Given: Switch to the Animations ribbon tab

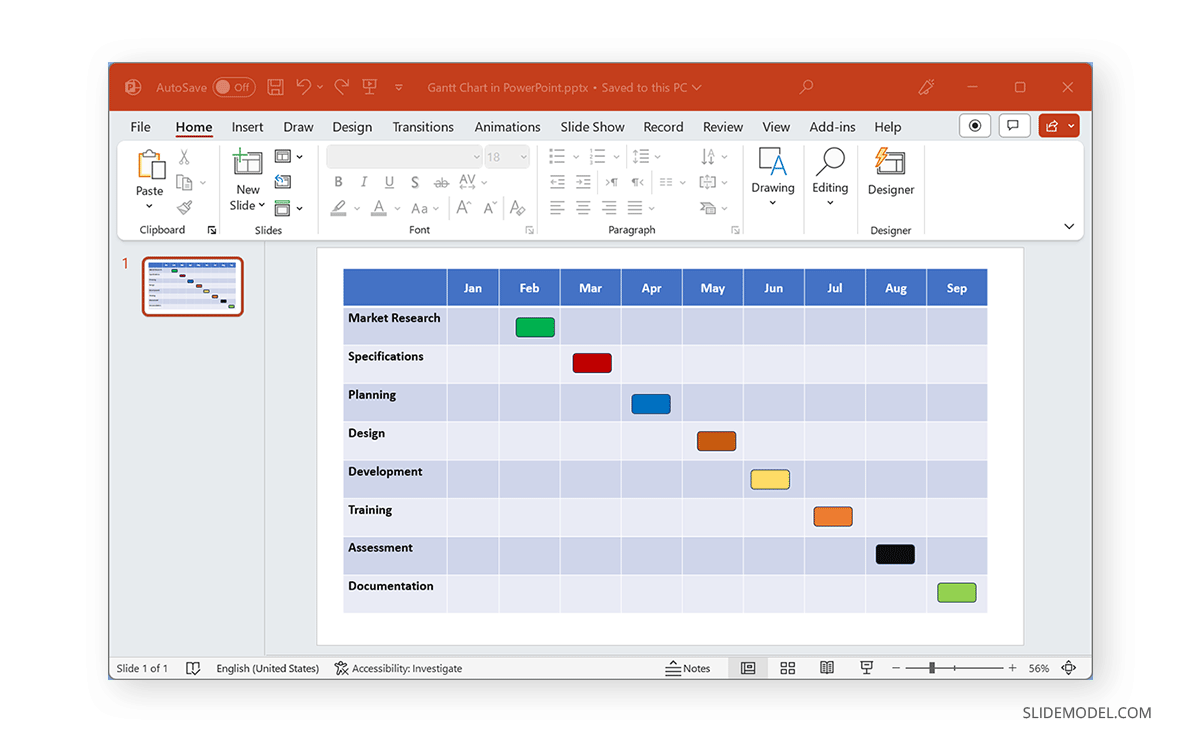Looking at the screenshot, I should (507, 127).
